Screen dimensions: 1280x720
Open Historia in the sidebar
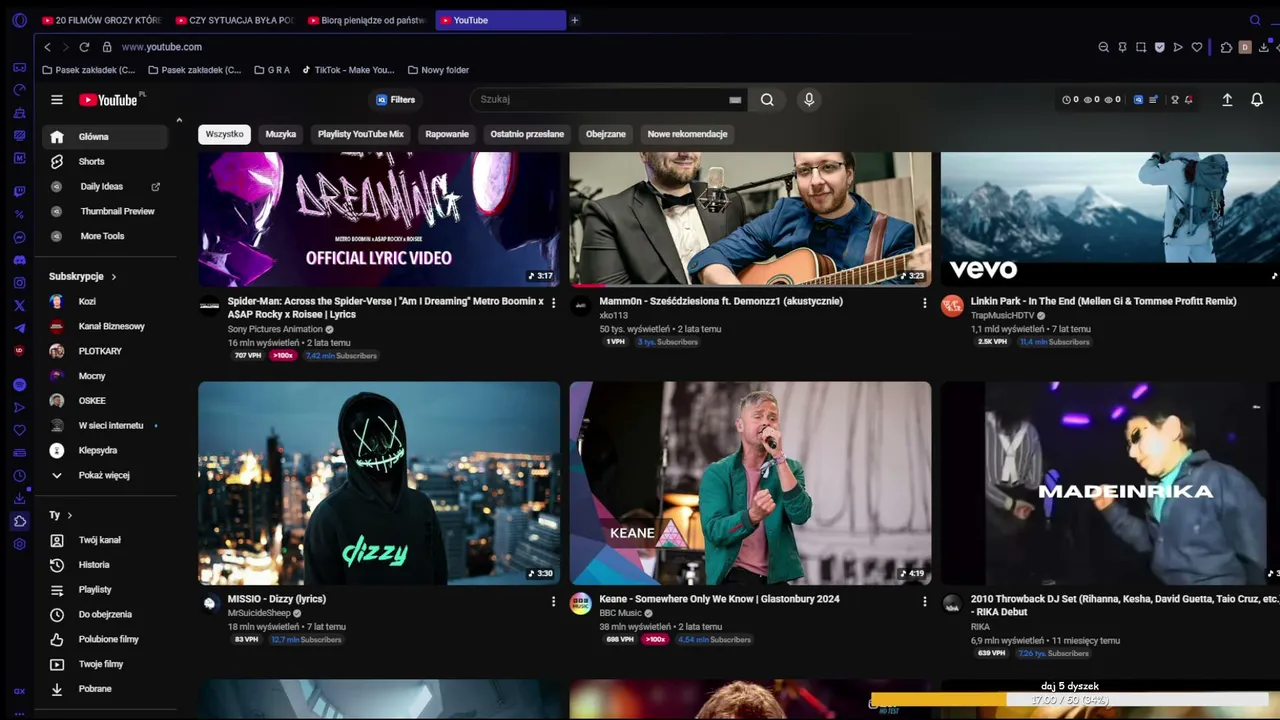[104, 565]
